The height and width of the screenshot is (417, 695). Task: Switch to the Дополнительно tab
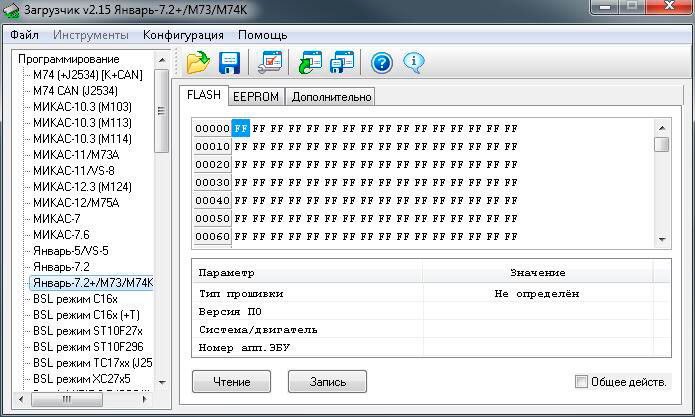[x=330, y=97]
